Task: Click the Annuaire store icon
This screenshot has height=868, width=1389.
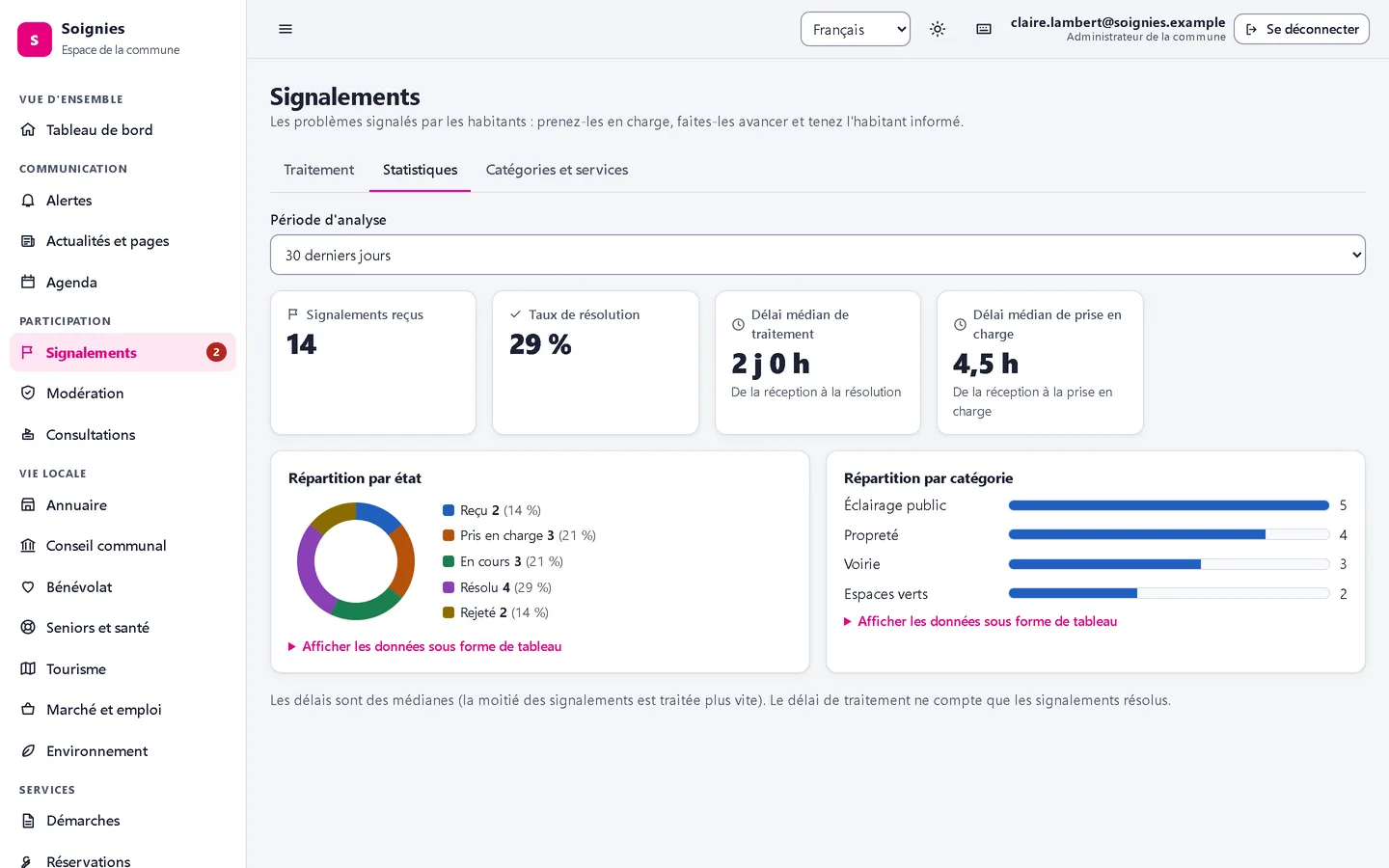Action: 28,505
